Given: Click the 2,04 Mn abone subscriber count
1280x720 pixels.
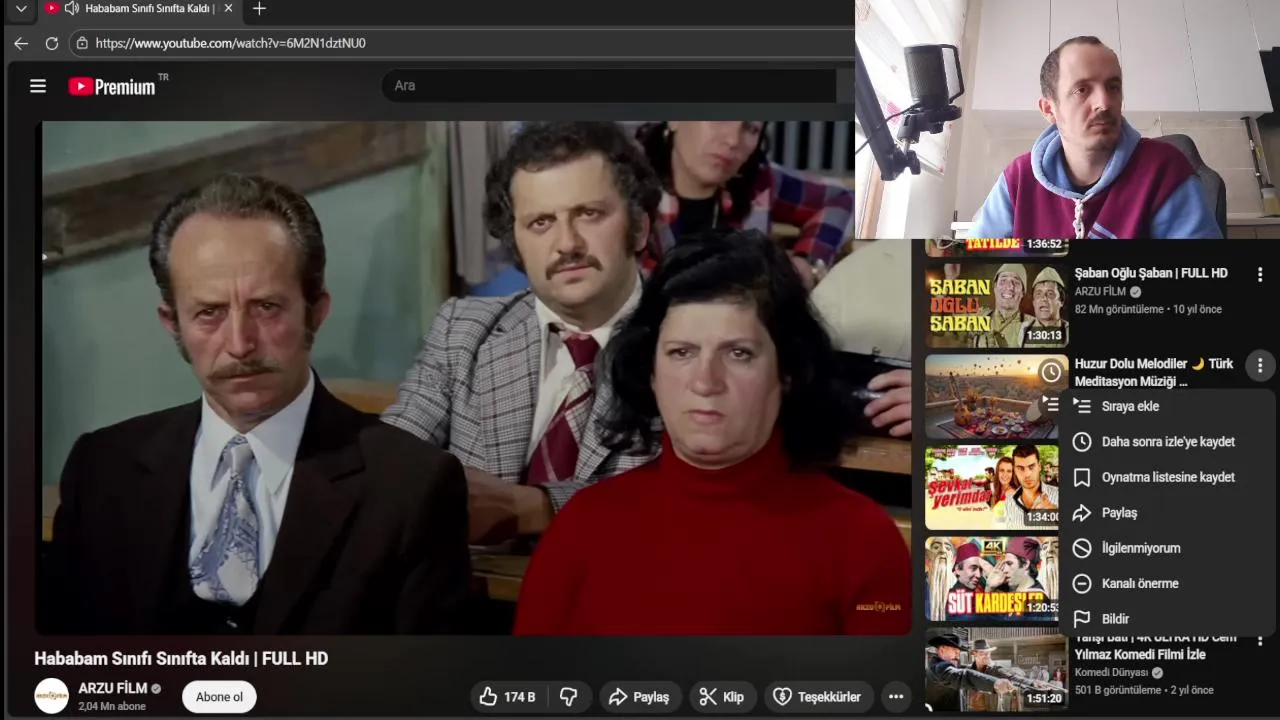Looking at the screenshot, I should tap(112, 706).
